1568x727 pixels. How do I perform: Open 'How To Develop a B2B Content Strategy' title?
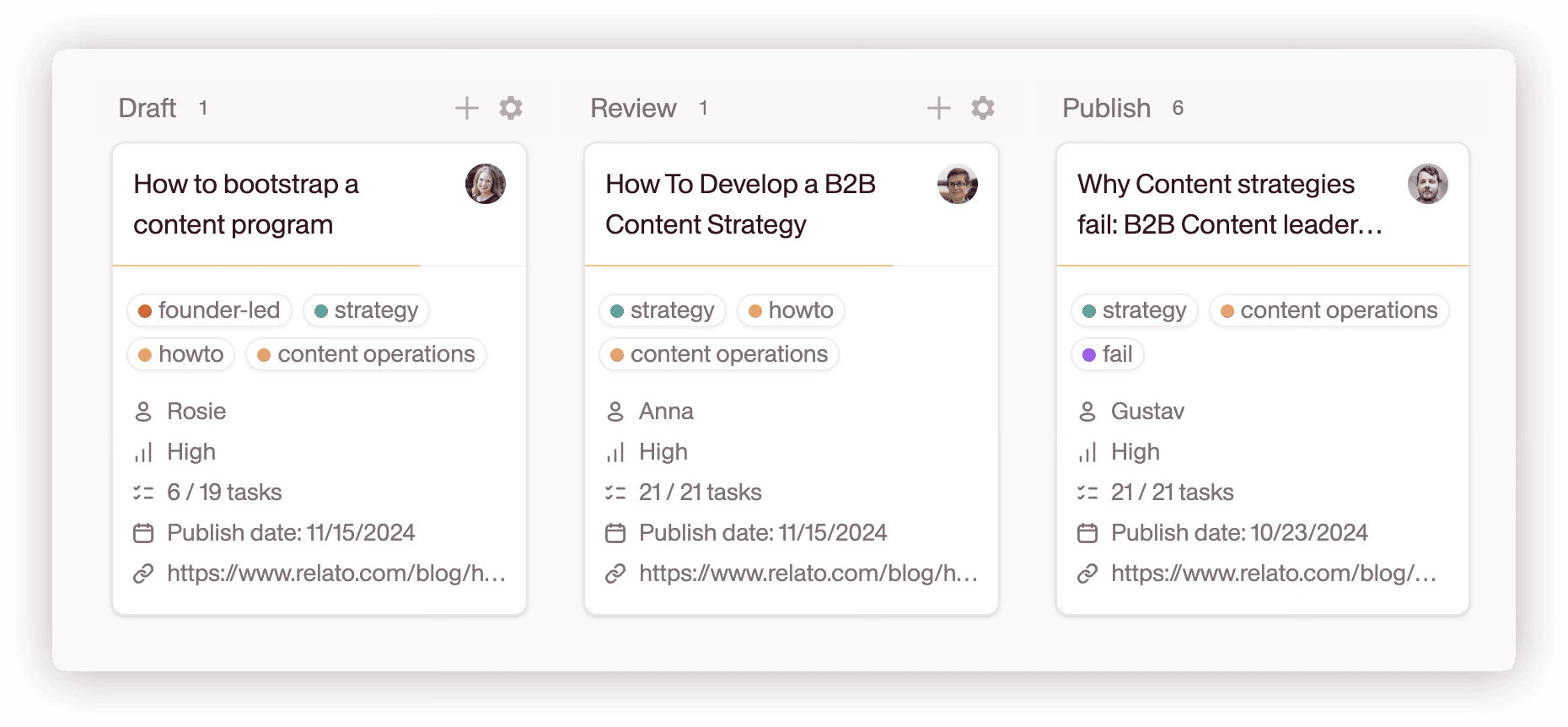740,204
